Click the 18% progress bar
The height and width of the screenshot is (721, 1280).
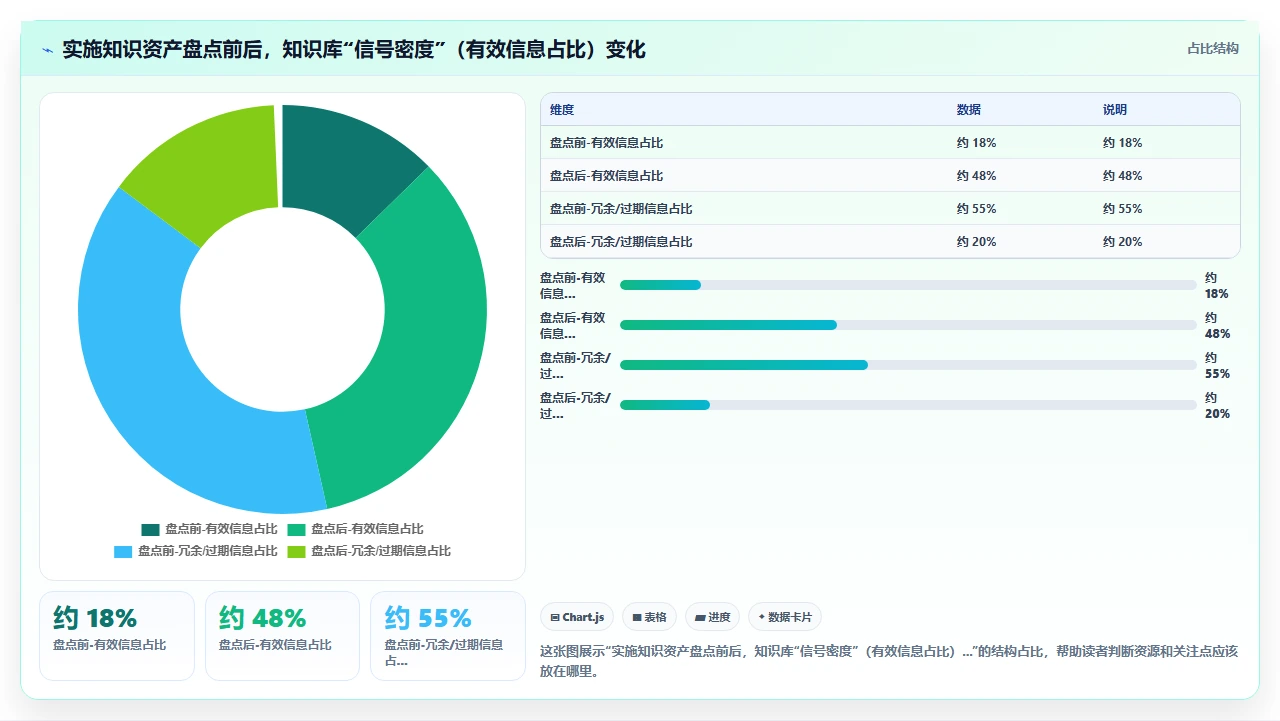(x=908, y=285)
